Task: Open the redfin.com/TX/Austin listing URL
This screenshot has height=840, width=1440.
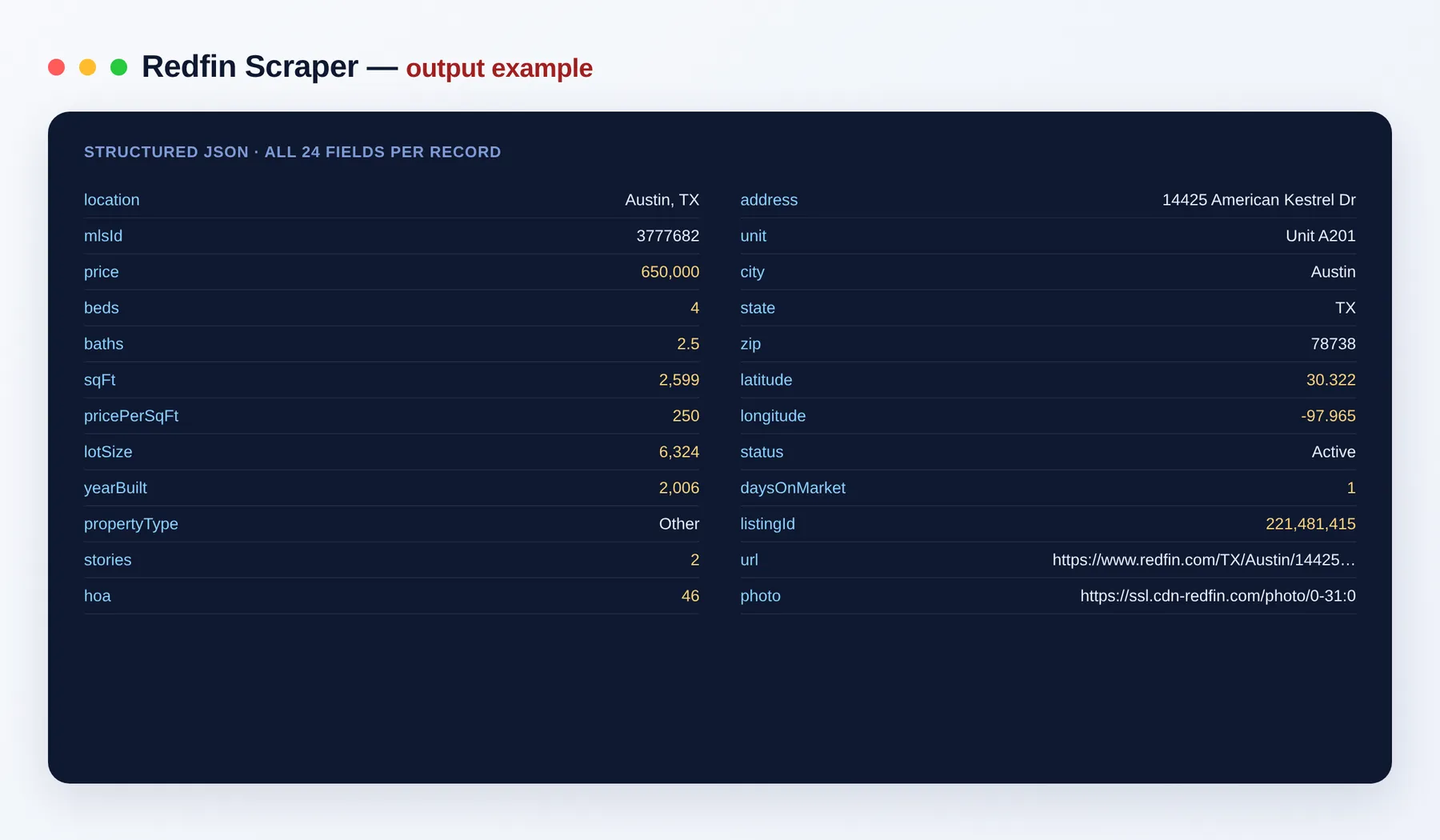Action: point(1204,560)
